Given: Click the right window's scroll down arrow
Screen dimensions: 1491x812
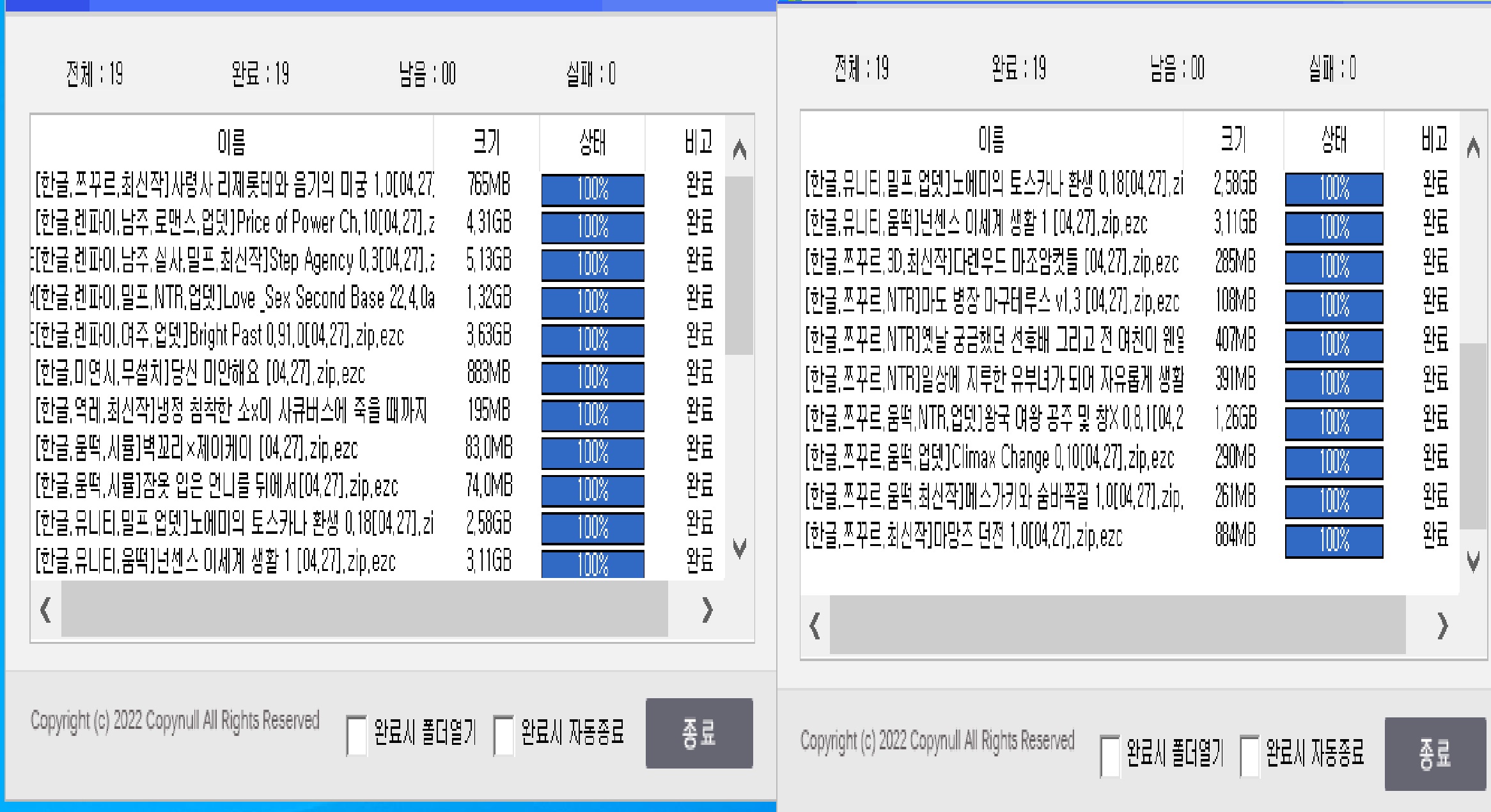Looking at the screenshot, I should [x=1473, y=561].
